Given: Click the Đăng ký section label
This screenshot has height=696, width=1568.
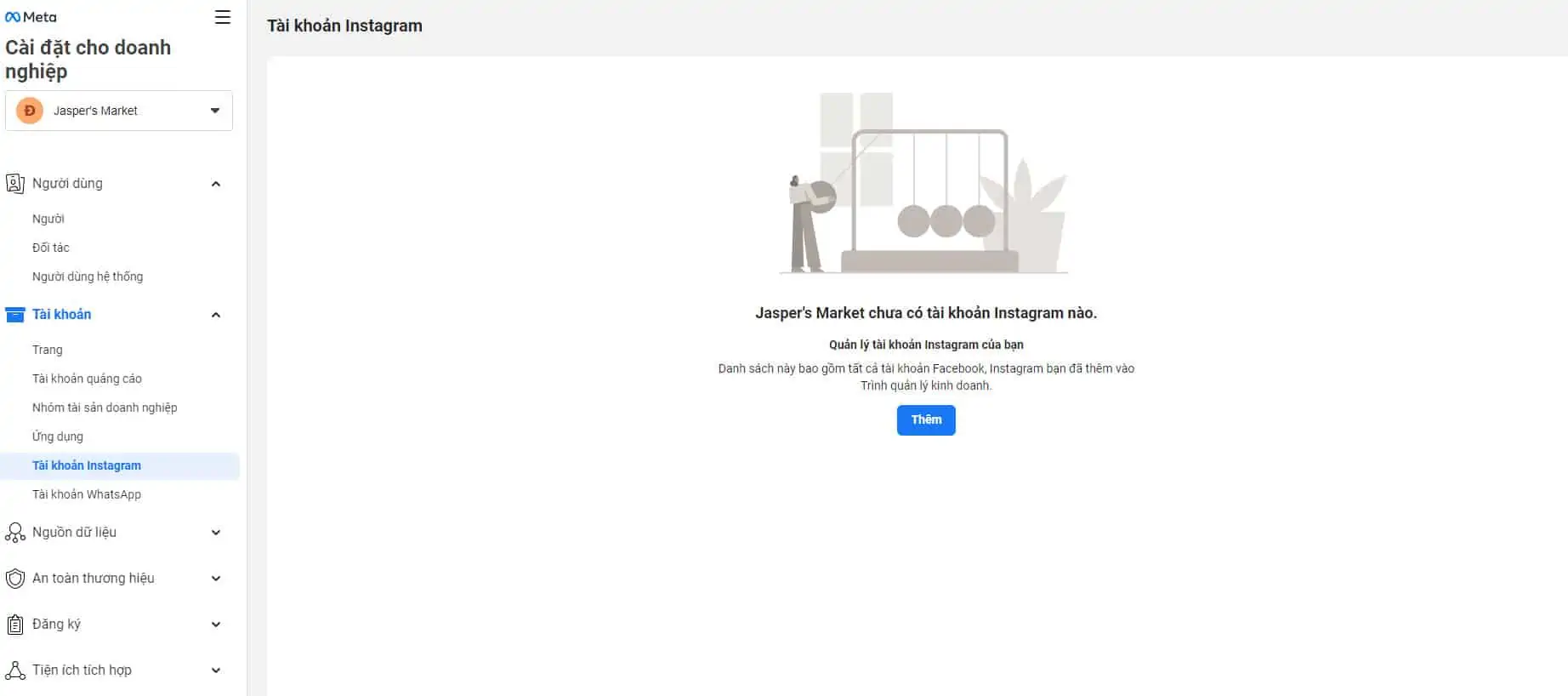Looking at the screenshot, I should (56, 624).
